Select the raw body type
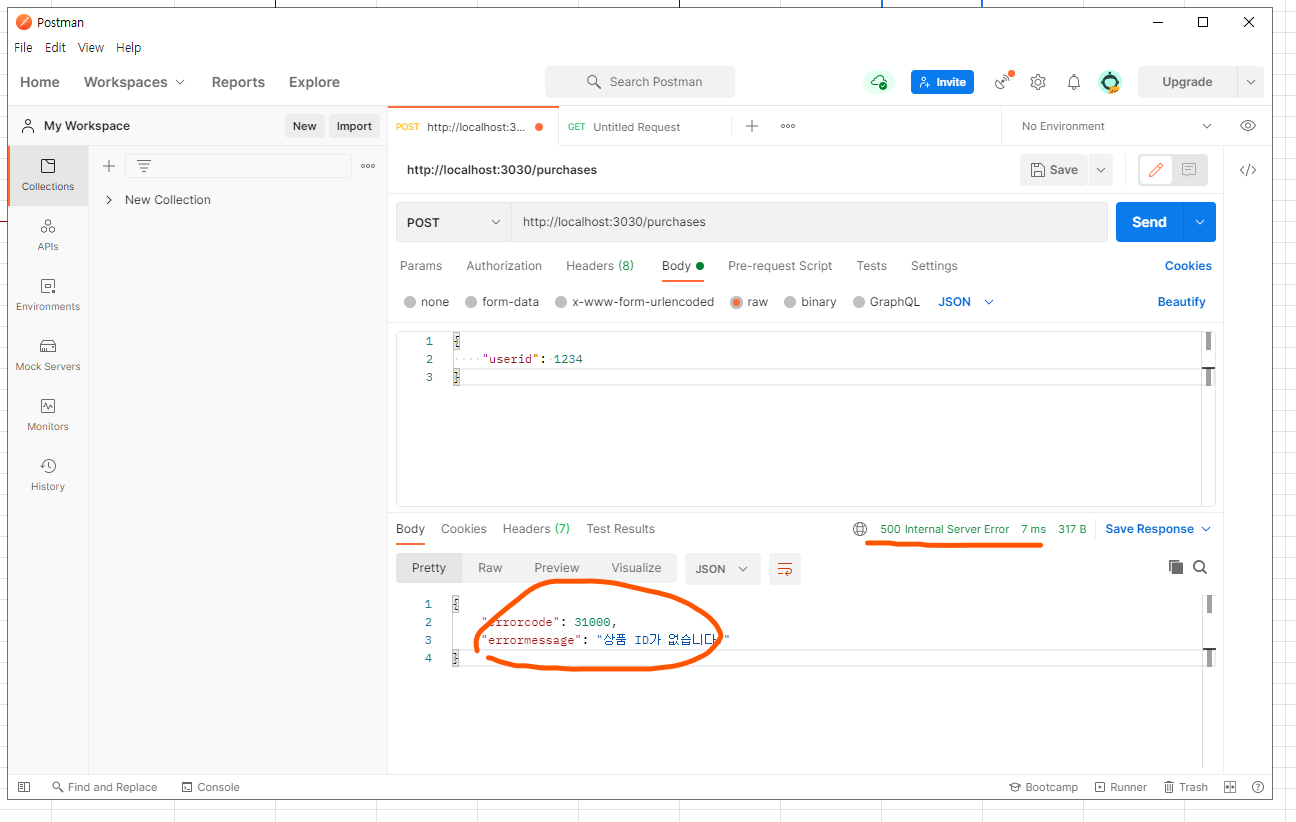Viewport: 1296px width, 822px height. [x=749, y=302]
